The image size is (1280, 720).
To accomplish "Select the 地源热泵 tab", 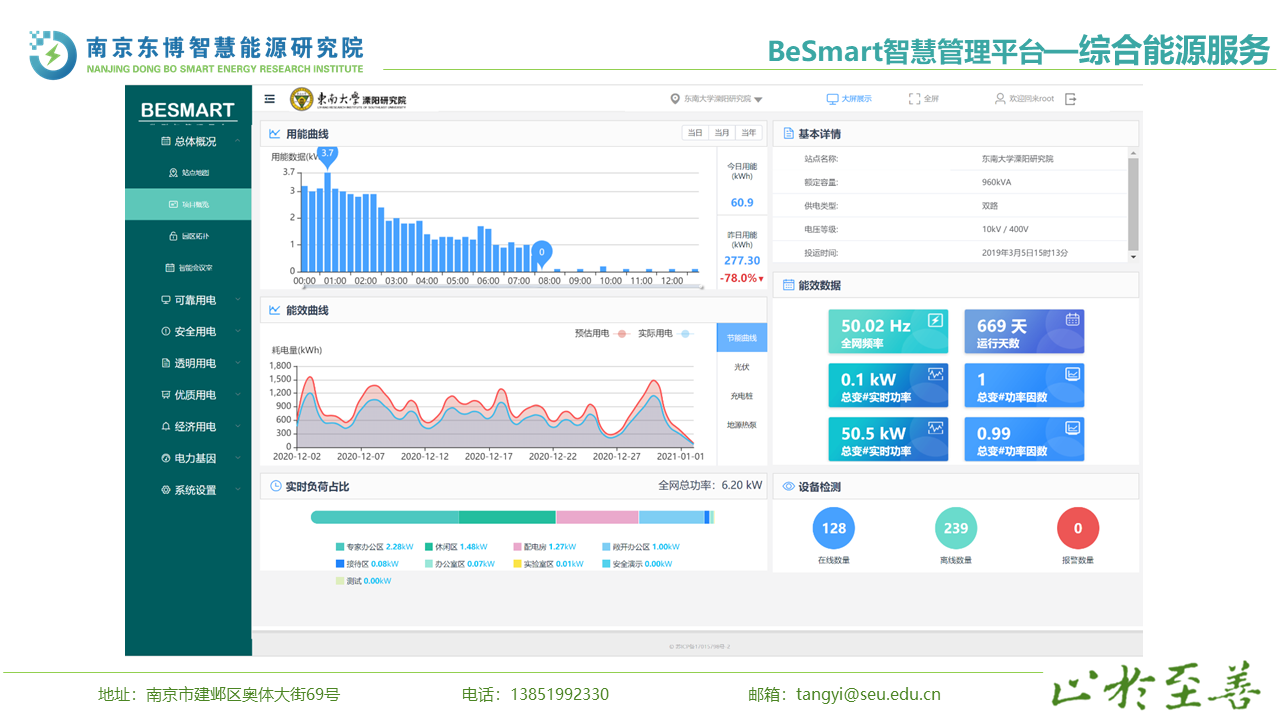I will click(x=742, y=425).
